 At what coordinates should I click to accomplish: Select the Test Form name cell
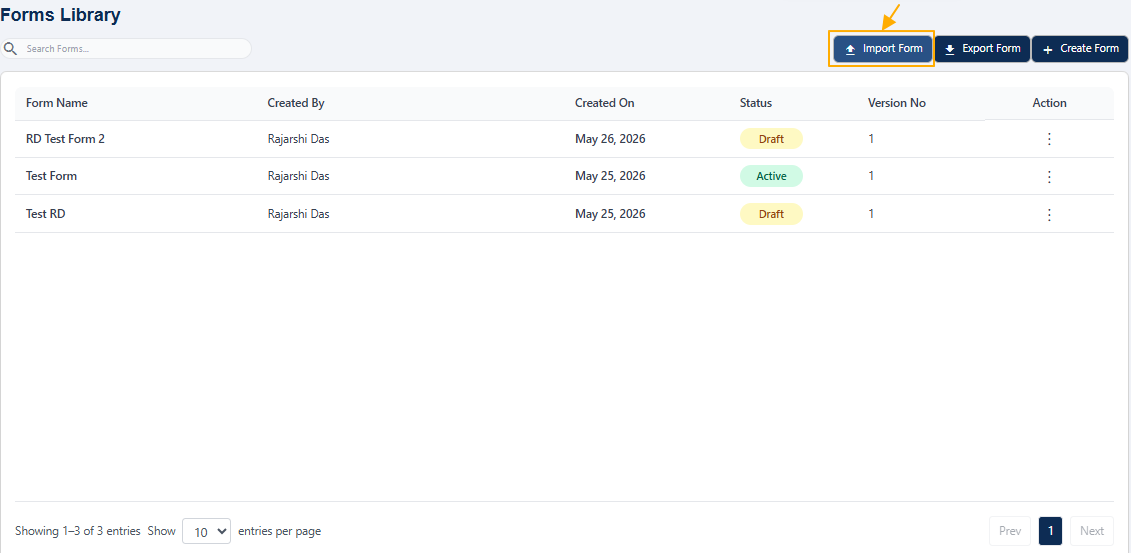pyautogui.click(x=51, y=176)
